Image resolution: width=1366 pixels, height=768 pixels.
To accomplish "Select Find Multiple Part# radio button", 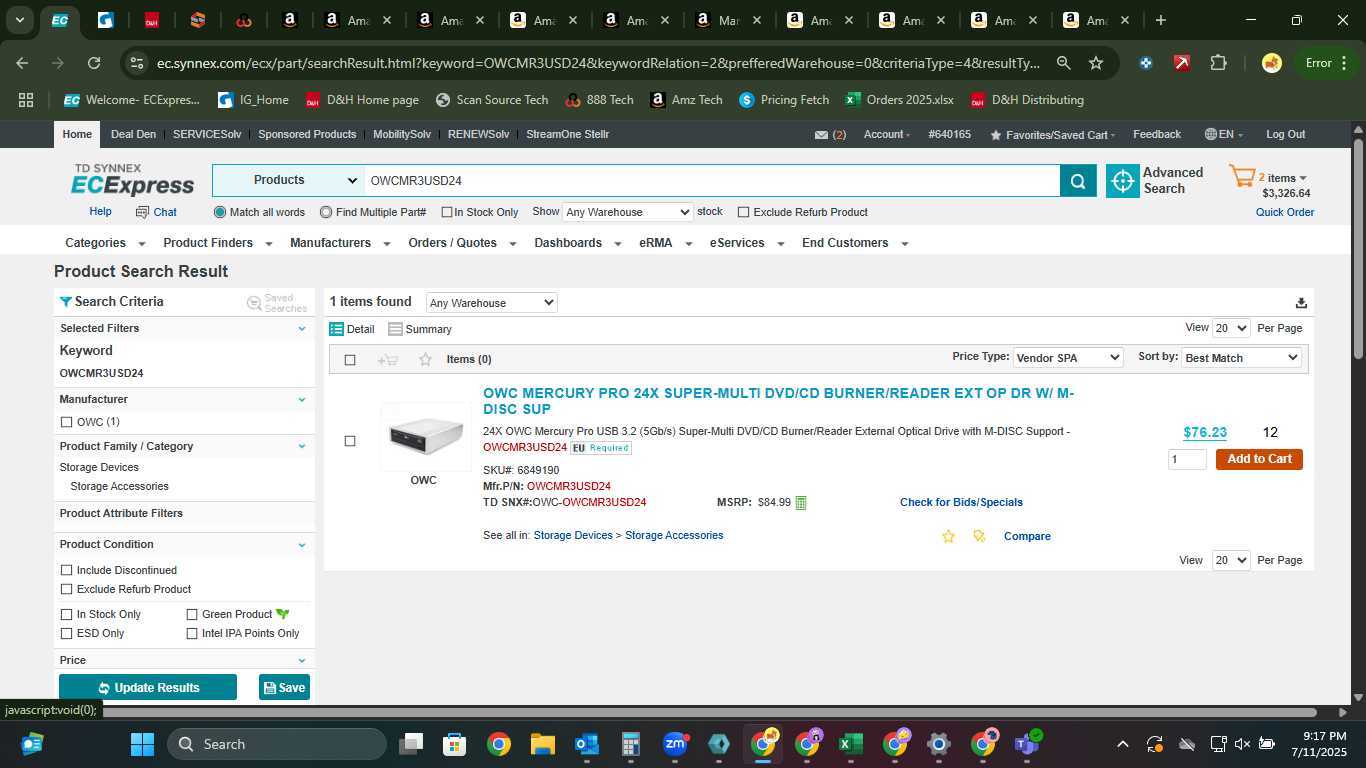I will [326, 212].
